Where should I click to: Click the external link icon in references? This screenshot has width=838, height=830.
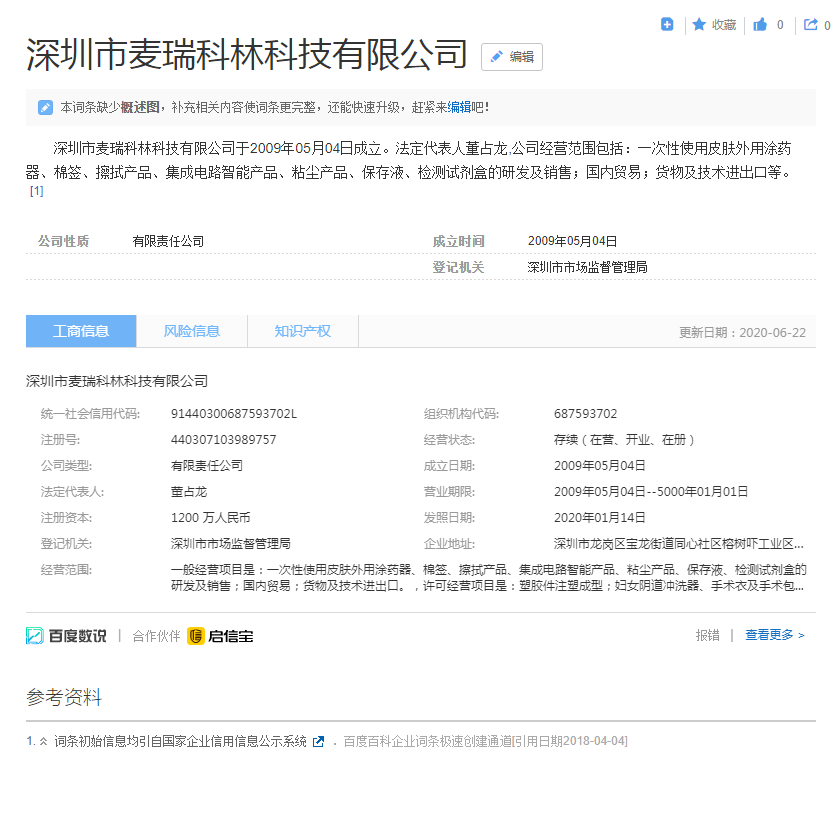(x=318, y=741)
